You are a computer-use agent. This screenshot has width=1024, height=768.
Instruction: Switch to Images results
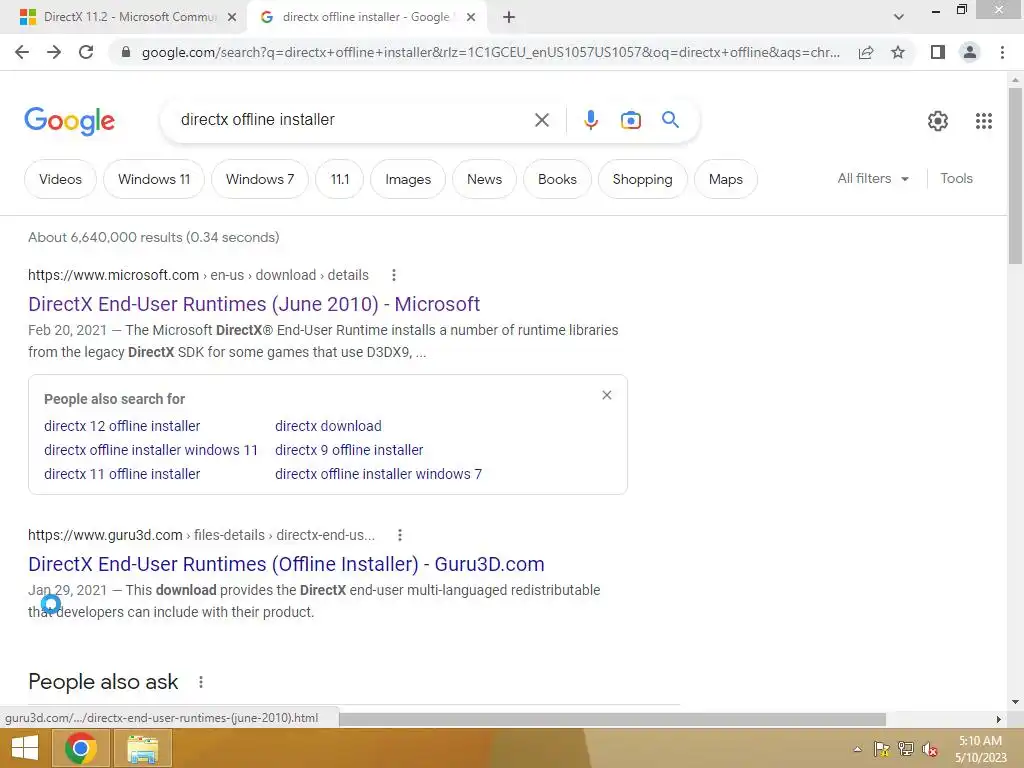click(x=408, y=179)
